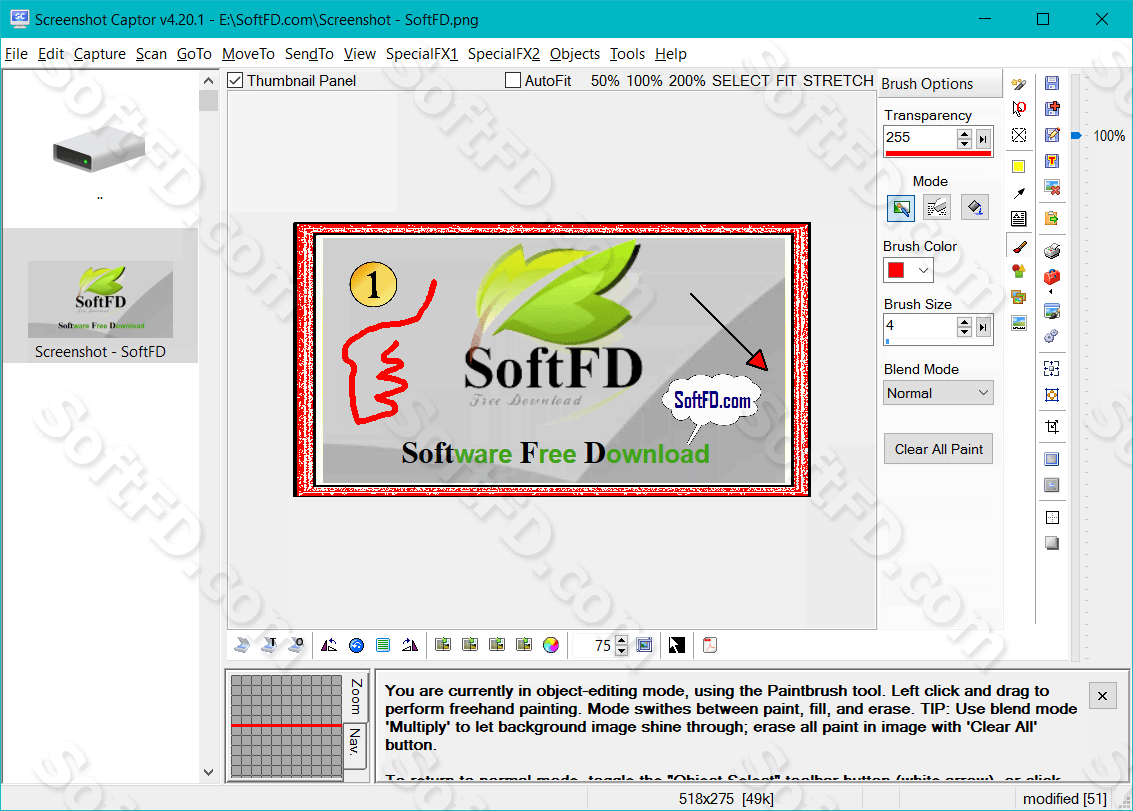Click the green lined page icon

click(x=383, y=645)
